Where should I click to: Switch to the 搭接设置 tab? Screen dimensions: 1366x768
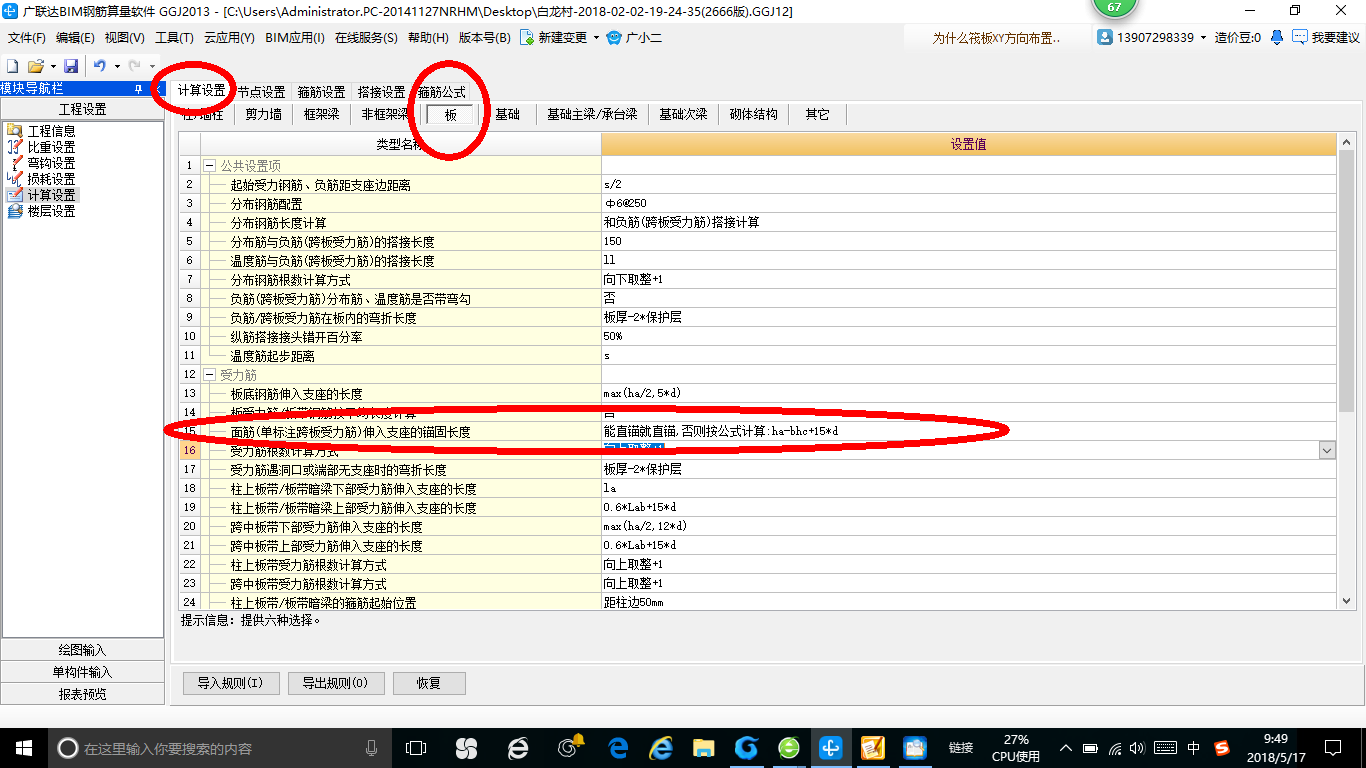381,91
